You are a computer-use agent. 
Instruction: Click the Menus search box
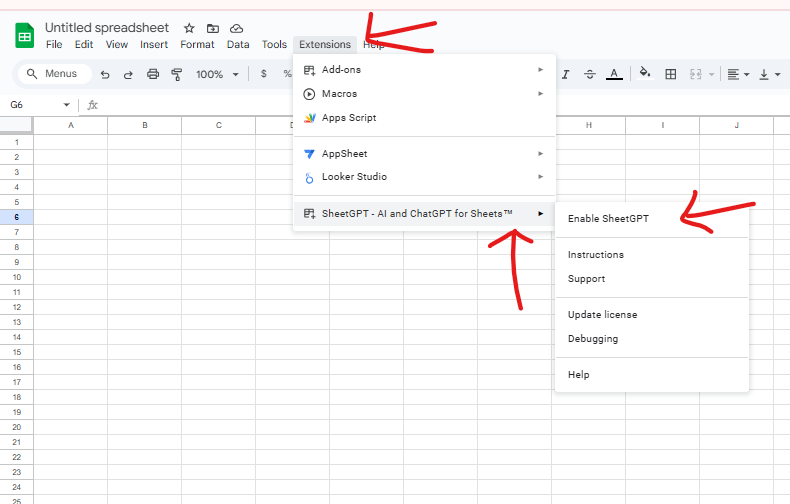pyautogui.click(x=55, y=74)
